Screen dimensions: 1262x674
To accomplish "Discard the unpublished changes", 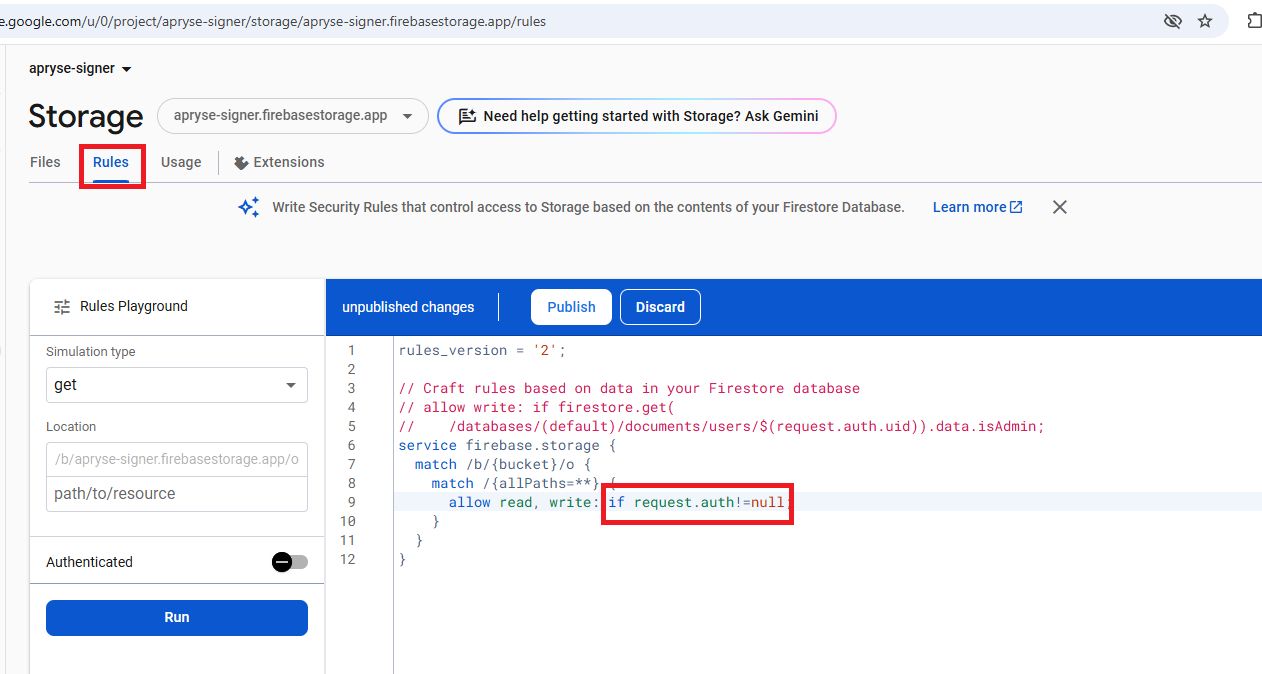I will coord(660,307).
